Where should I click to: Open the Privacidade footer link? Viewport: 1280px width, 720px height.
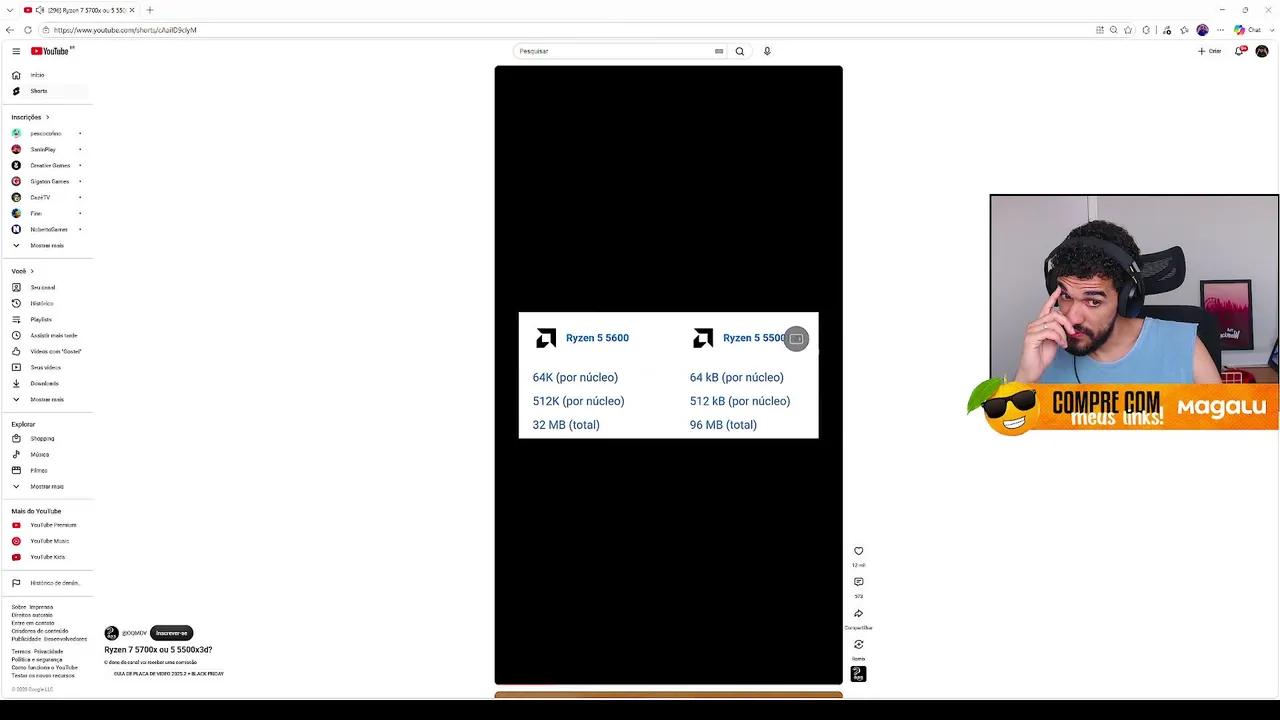(x=48, y=651)
